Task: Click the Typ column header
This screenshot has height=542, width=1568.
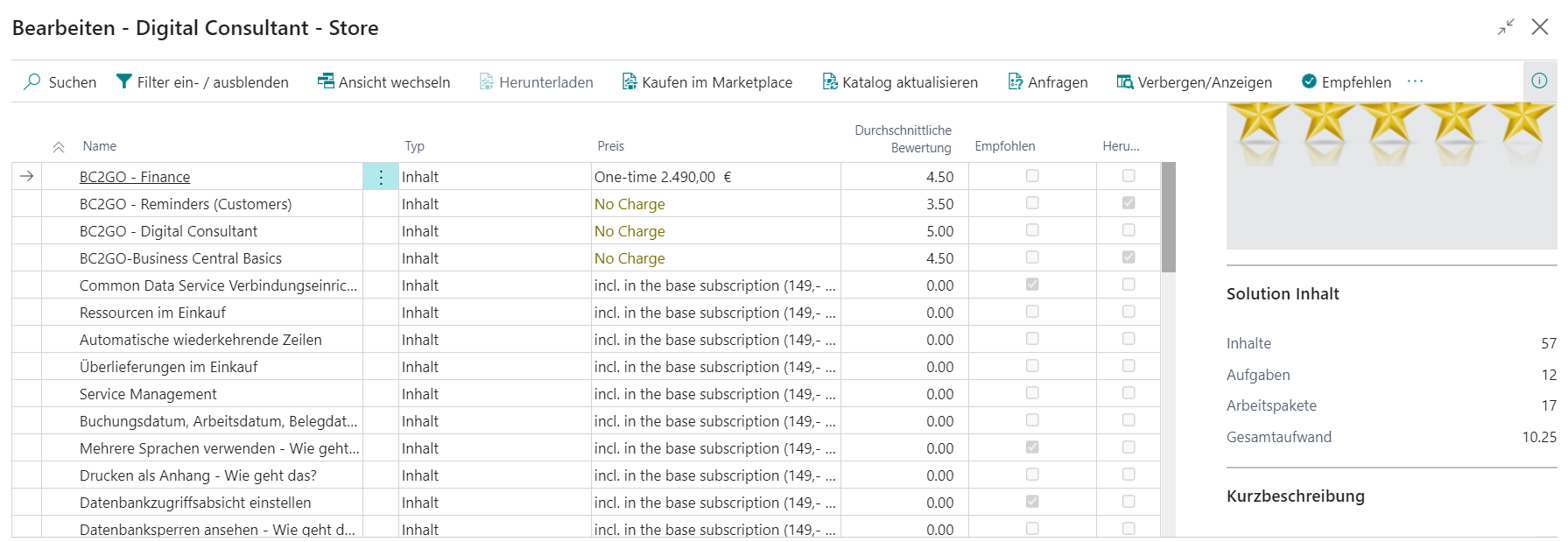Action: (x=414, y=146)
